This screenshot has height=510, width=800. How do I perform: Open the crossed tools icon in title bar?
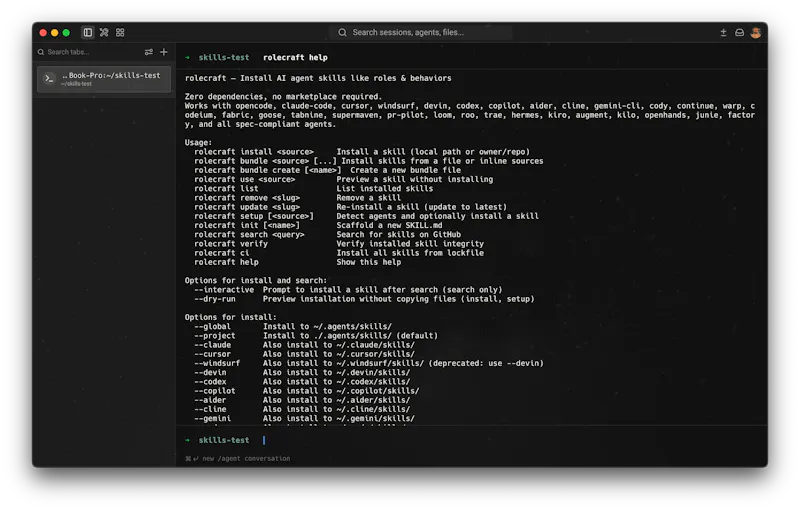pyautogui.click(x=104, y=32)
